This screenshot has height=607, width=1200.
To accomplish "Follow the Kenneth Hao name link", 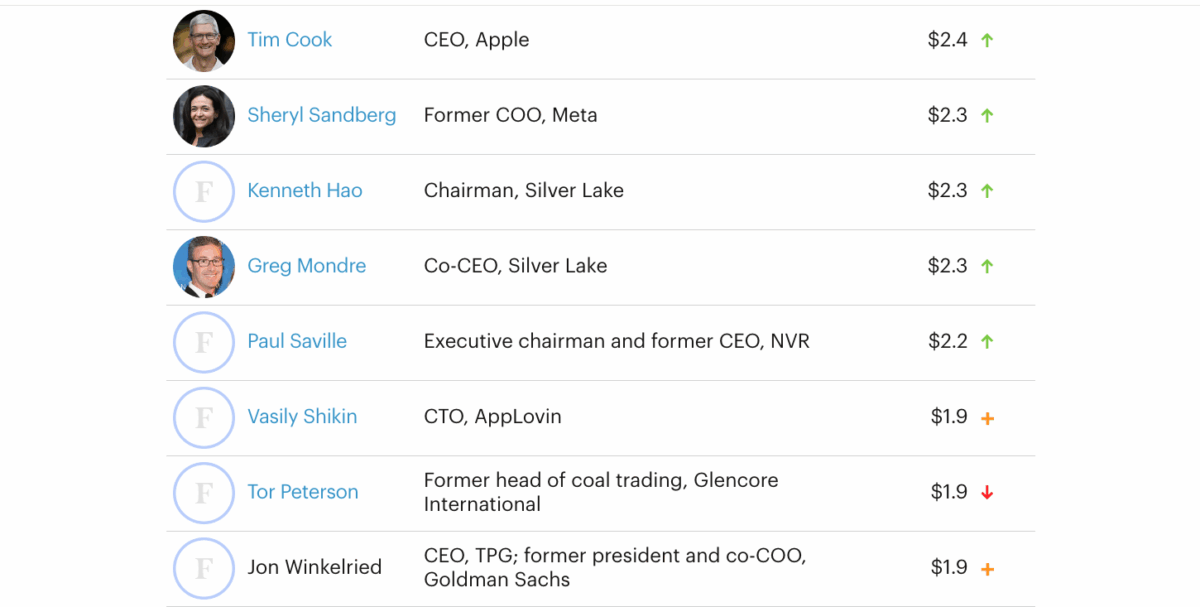I will 305,190.
